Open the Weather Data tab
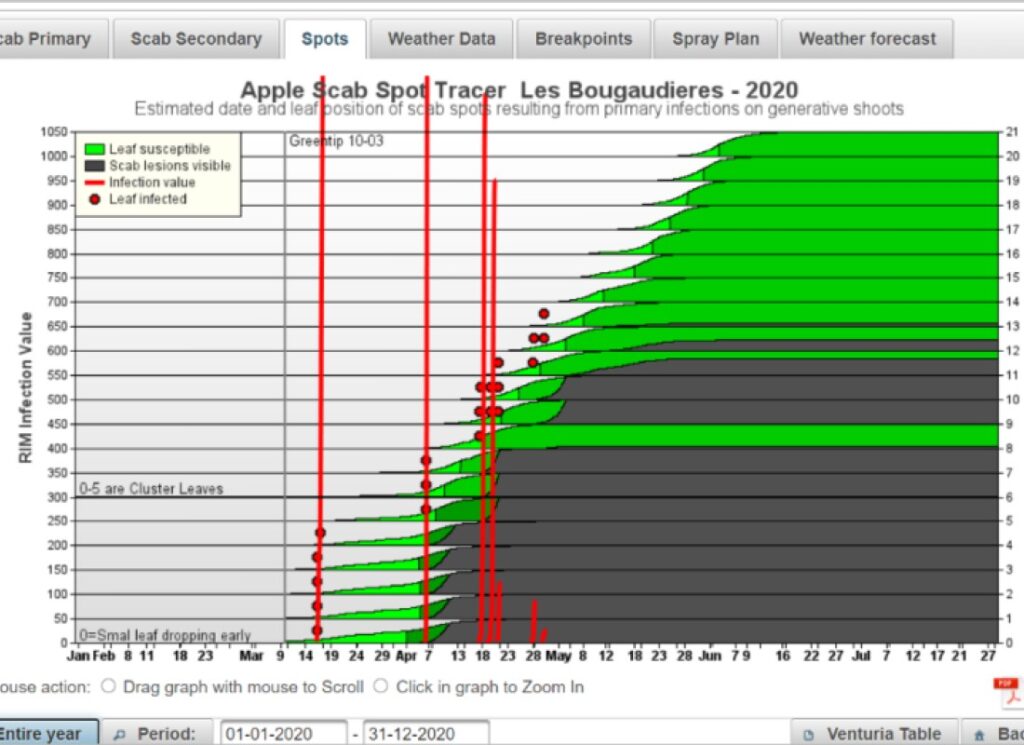 (x=441, y=39)
